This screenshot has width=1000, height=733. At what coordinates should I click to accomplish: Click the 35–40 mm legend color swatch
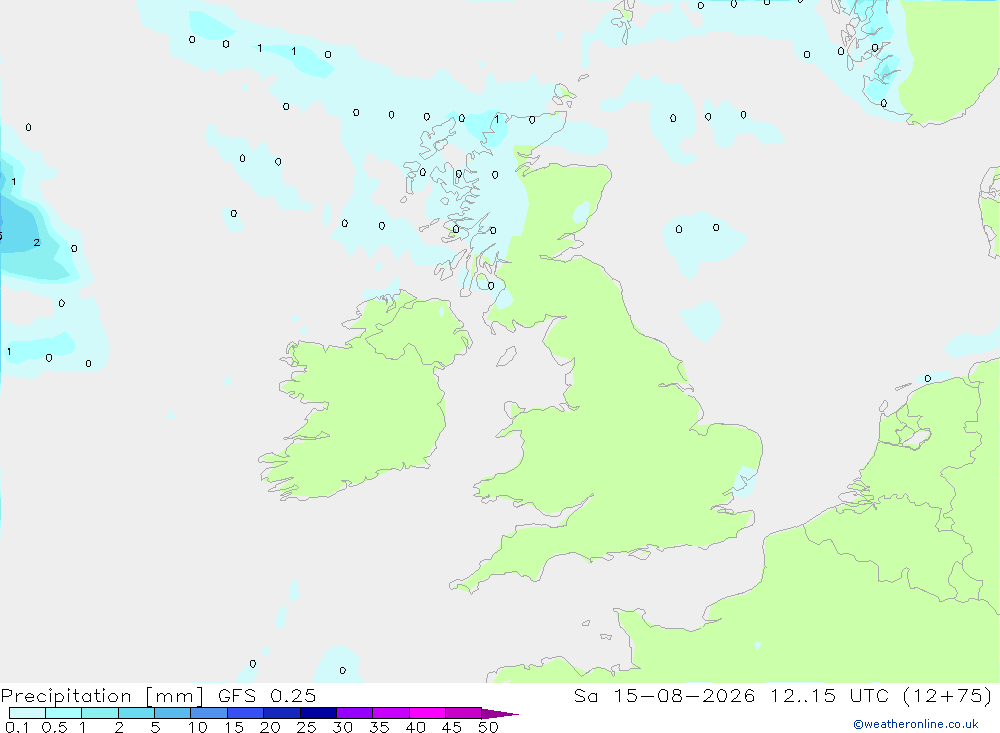(391, 713)
